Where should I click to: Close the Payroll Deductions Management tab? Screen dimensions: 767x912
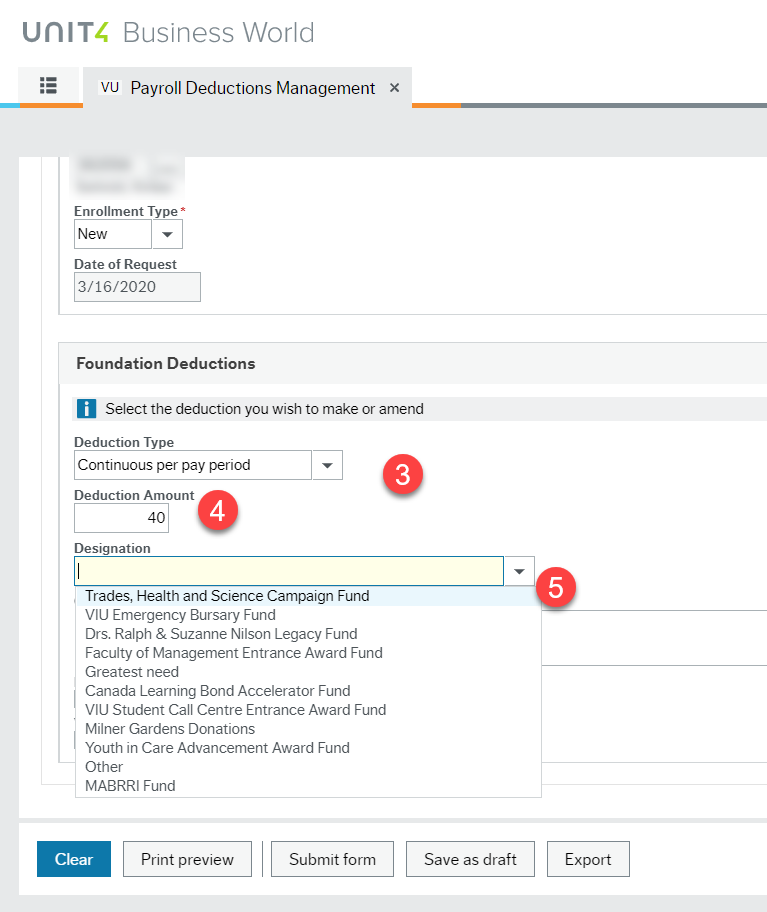point(394,88)
